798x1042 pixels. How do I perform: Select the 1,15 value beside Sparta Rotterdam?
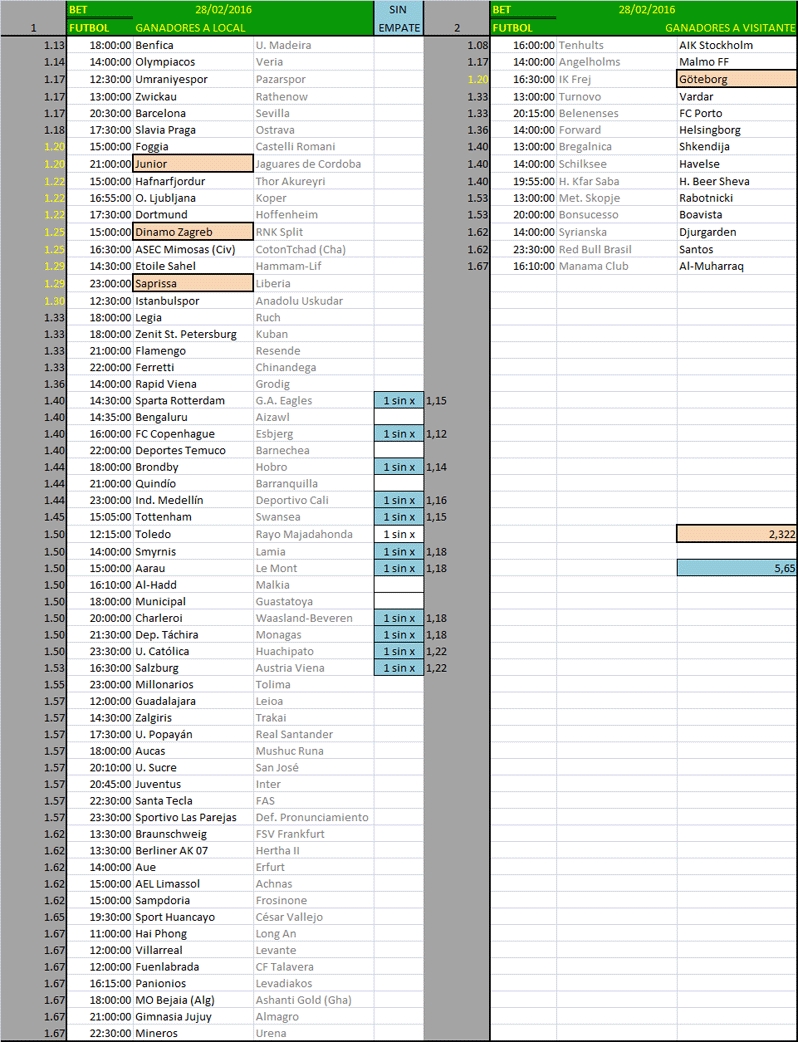(x=436, y=400)
